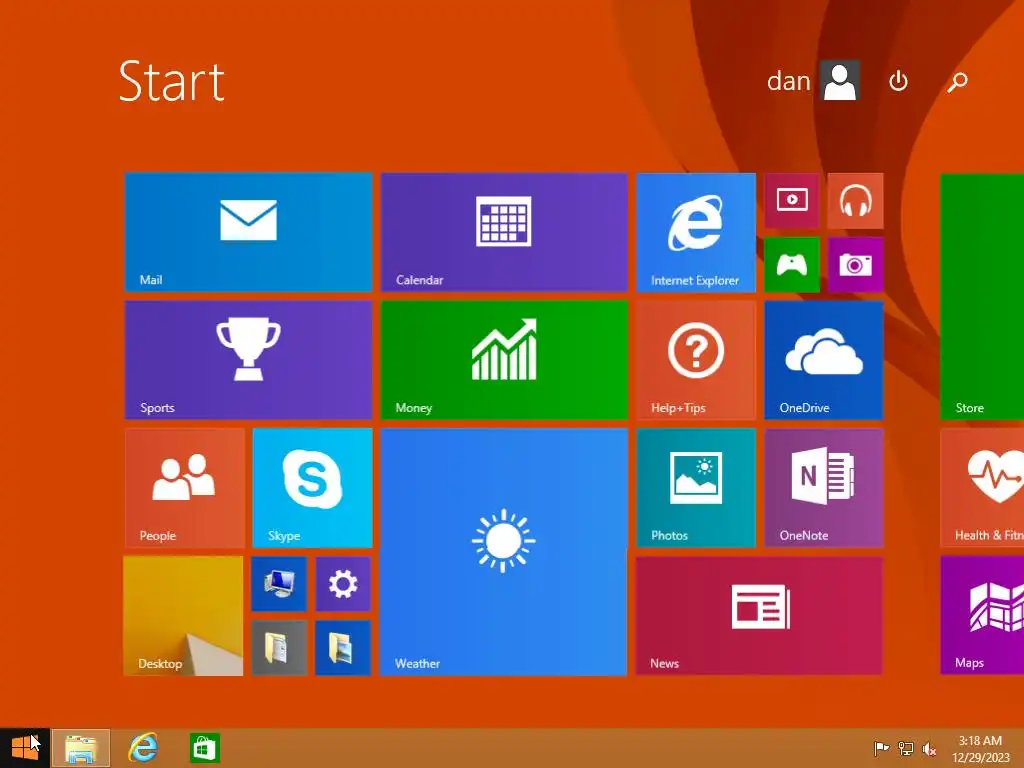Screen dimensions: 1024x768
Task: Open the dan user account menu
Action: (813, 81)
